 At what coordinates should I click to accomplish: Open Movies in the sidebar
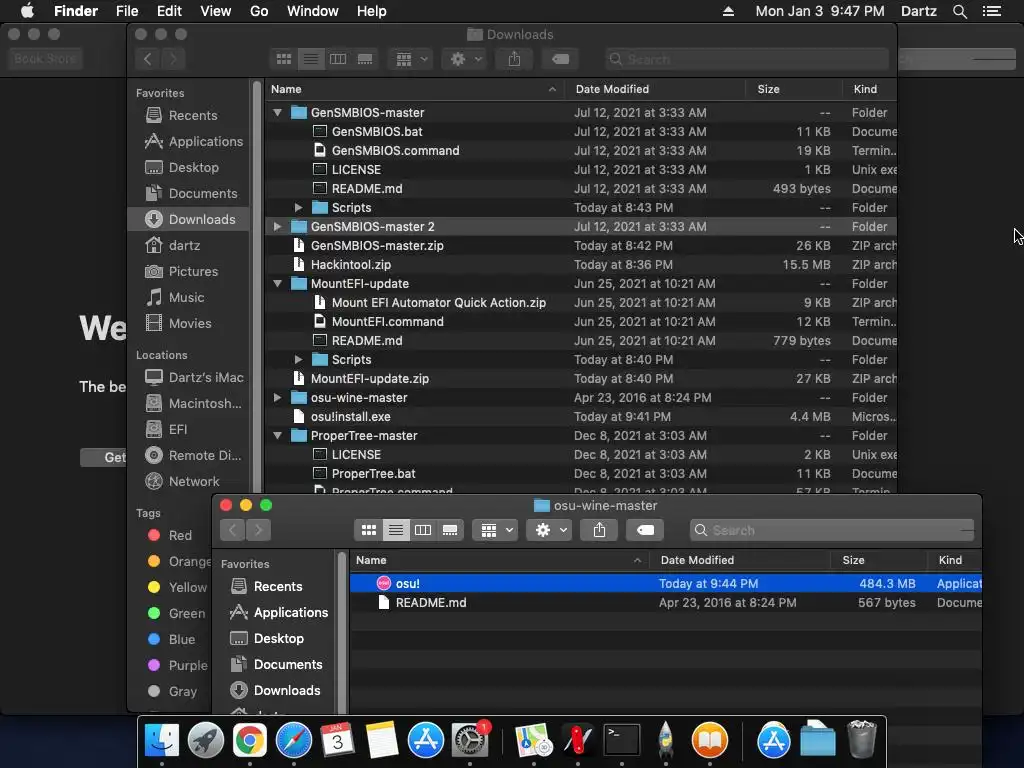(188, 323)
